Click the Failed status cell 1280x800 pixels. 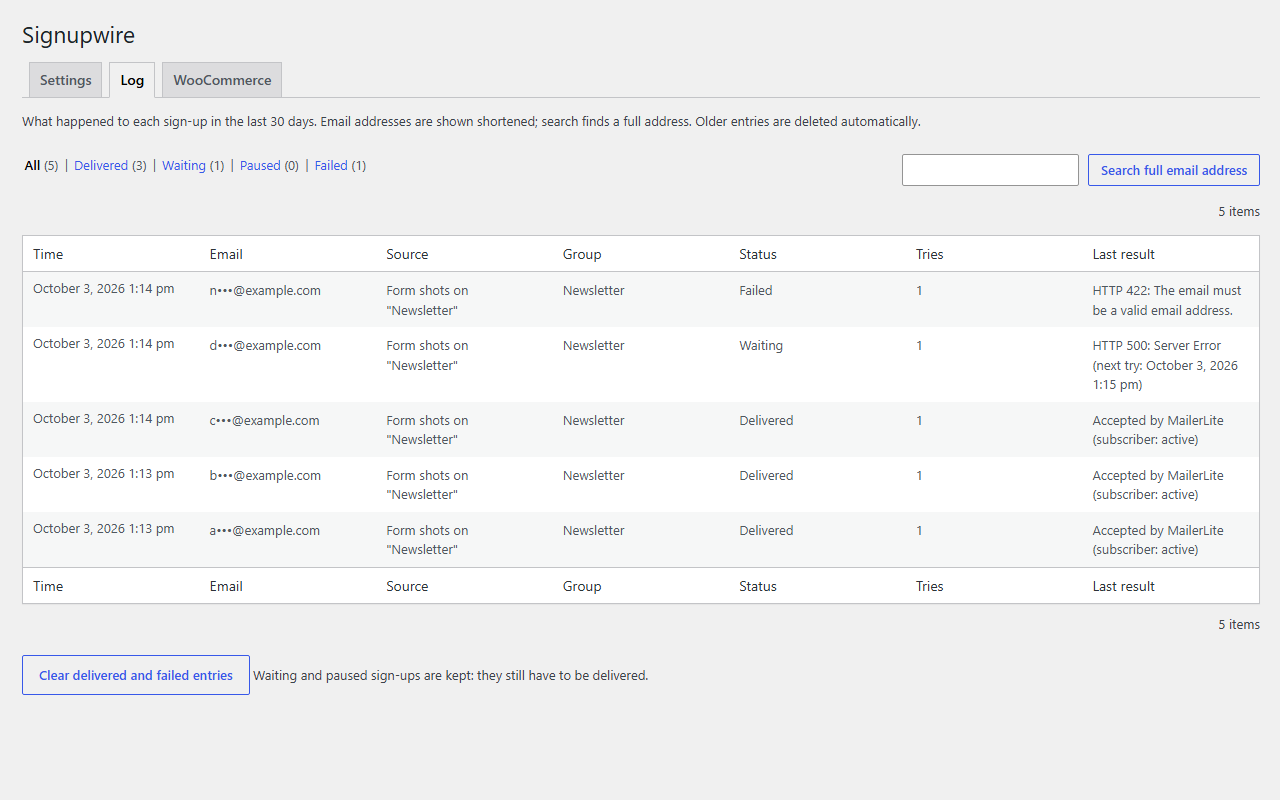(x=756, y=291)
